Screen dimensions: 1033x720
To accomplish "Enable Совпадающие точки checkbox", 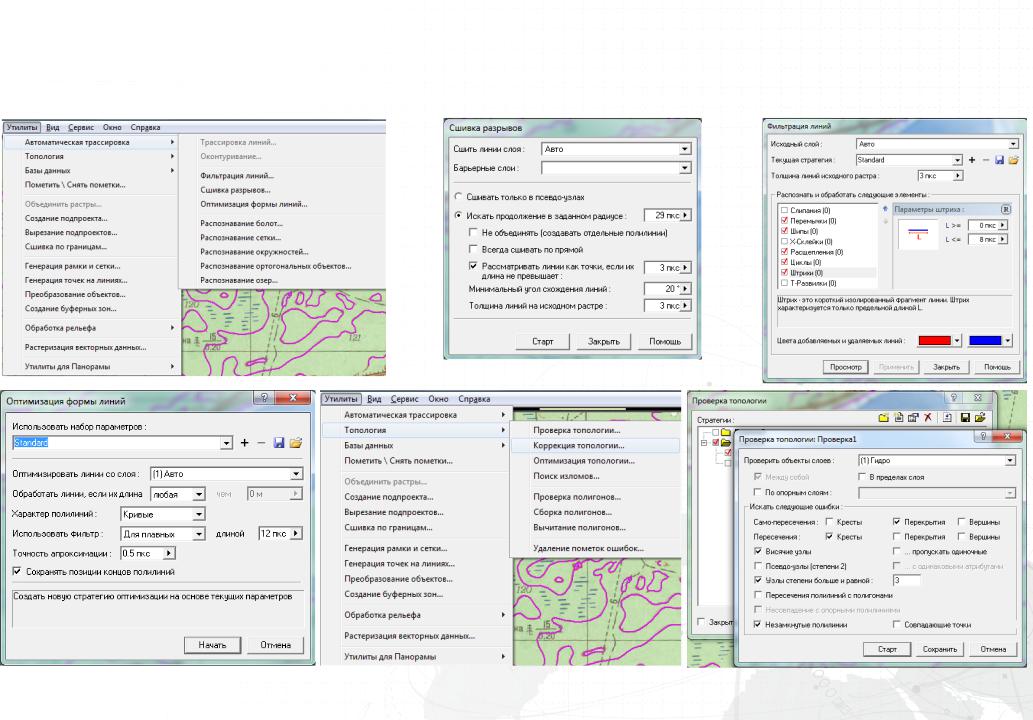I will click(x=896, y=624).
